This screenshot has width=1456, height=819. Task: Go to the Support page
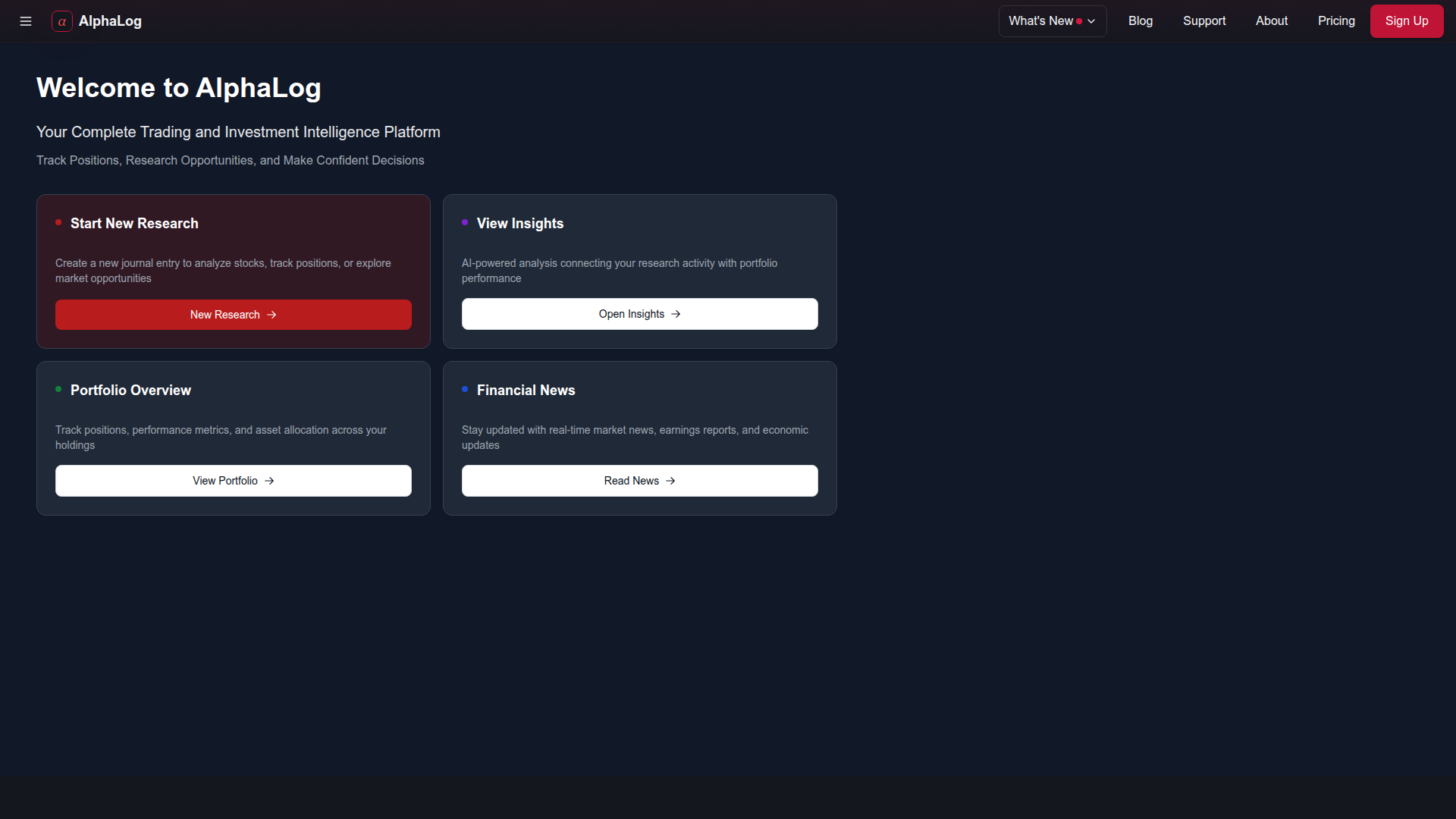pos(1204,21)
